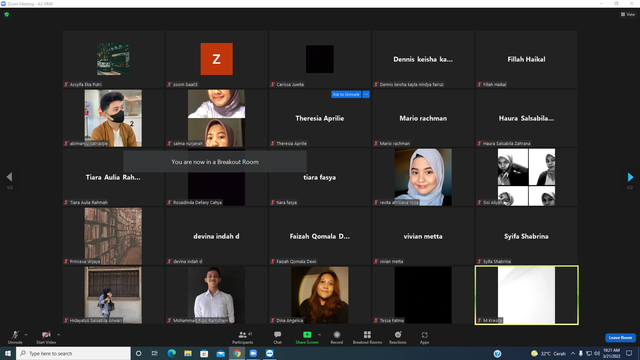Screen dimensions: 640x360
Task: Click the Haura Salsabila name tile
Action: (x=526, y=118)
